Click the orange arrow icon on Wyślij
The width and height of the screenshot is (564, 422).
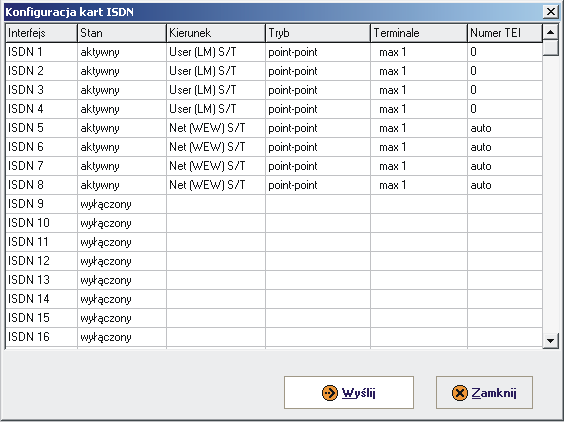click(x=330, y=393)
